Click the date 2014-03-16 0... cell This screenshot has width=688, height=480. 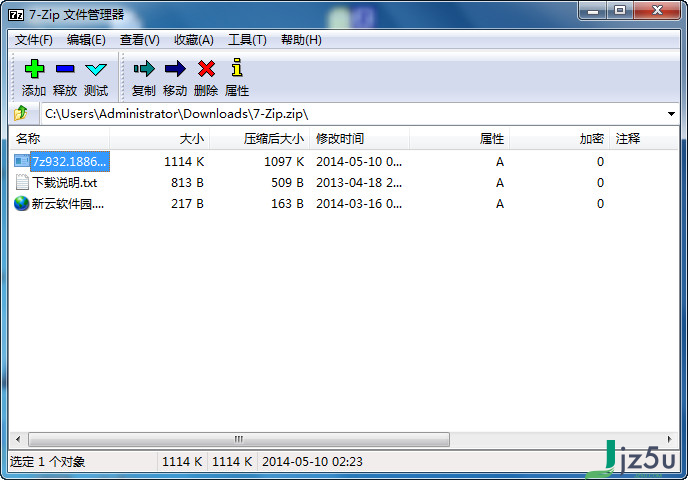pos(359,204)
